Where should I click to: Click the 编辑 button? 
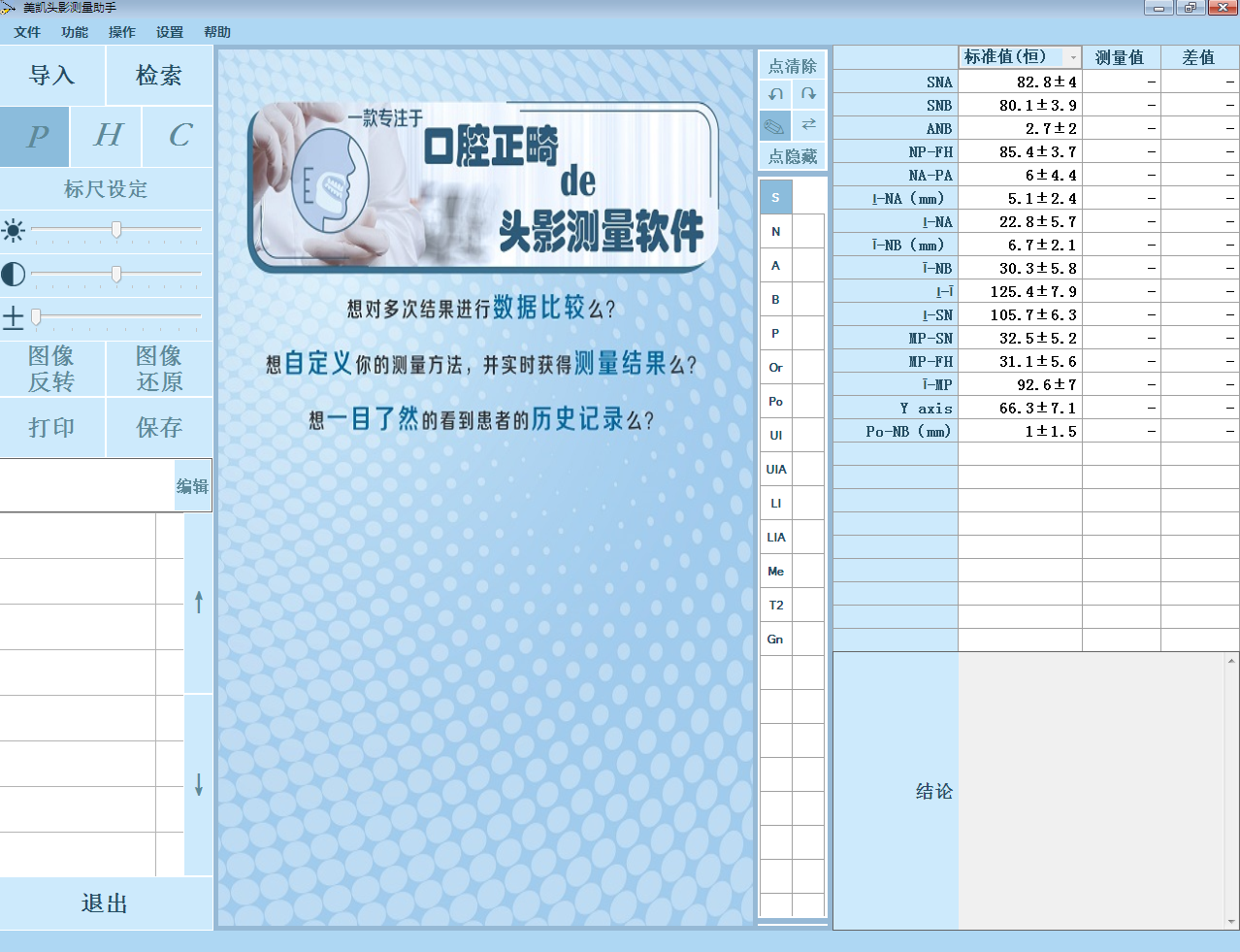click(x=192, y=486)
